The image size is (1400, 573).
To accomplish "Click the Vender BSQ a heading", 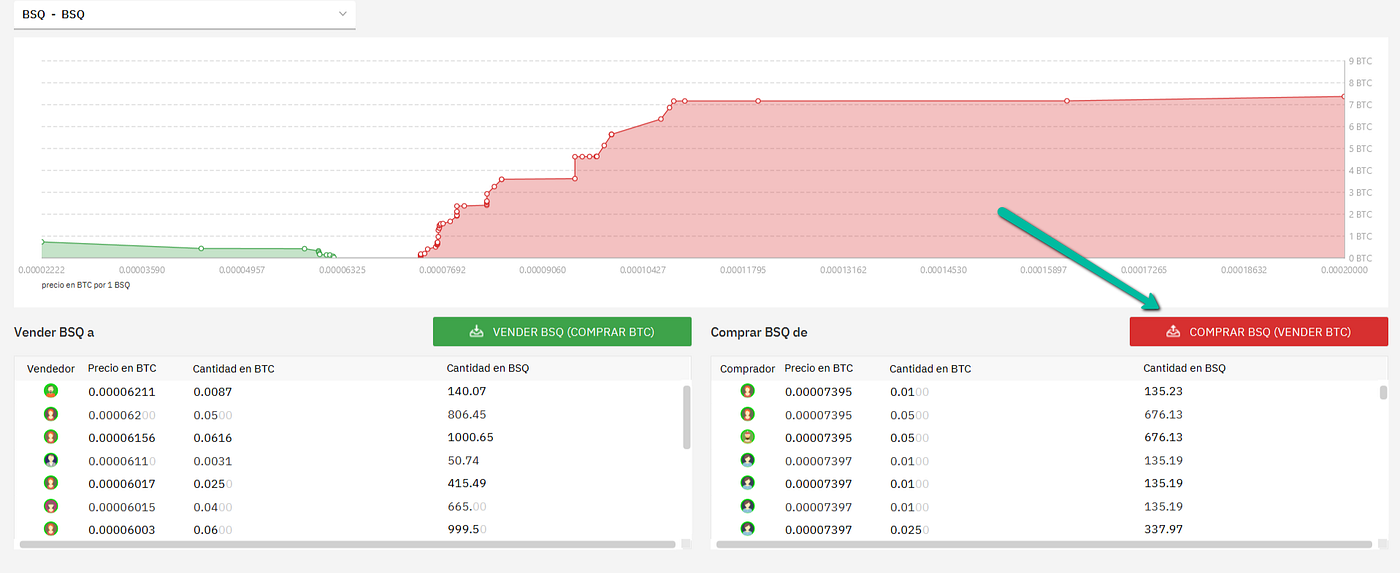I will (54, 331).
